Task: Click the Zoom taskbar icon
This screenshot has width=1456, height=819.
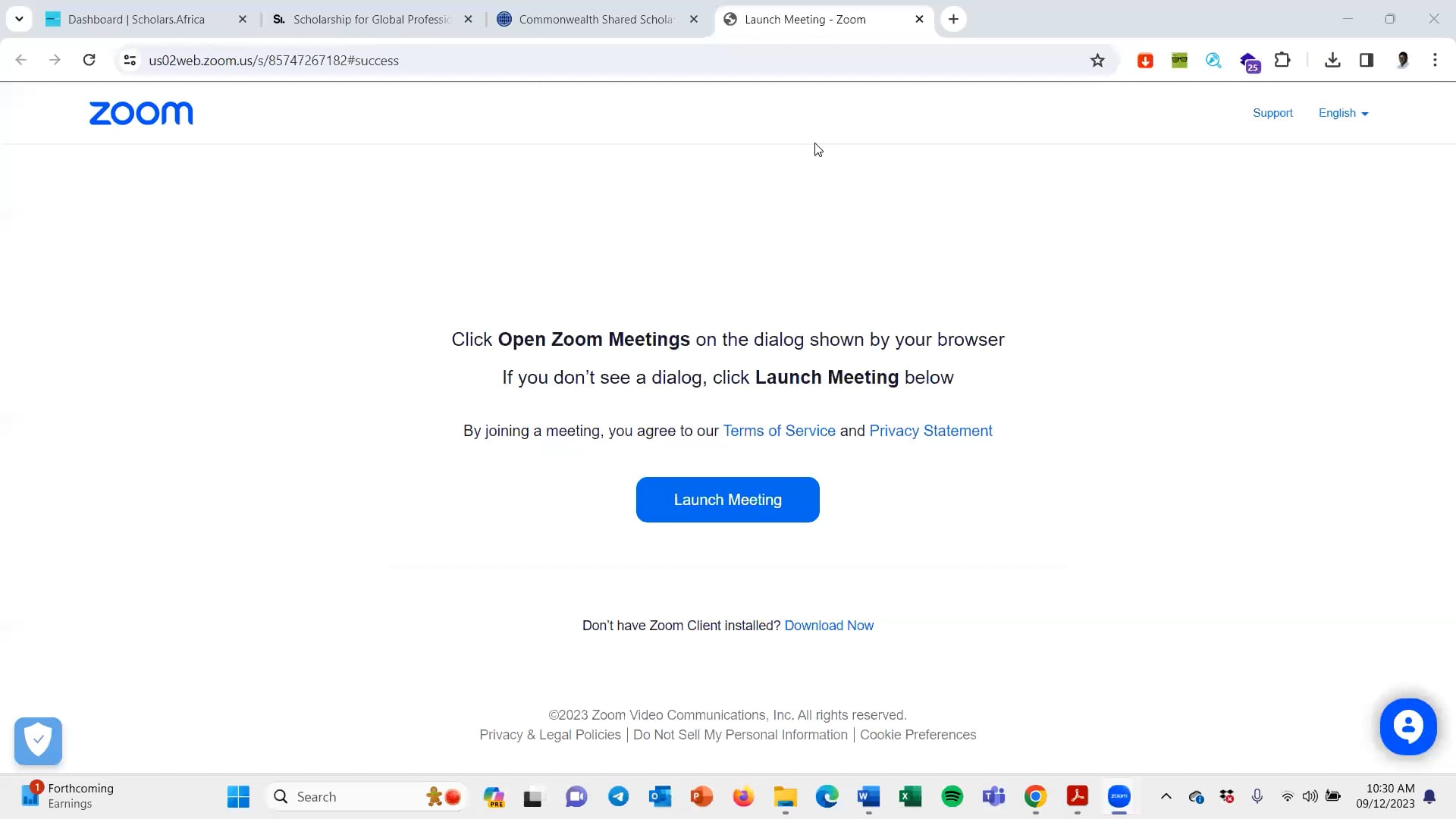Action: [1119, 796]
